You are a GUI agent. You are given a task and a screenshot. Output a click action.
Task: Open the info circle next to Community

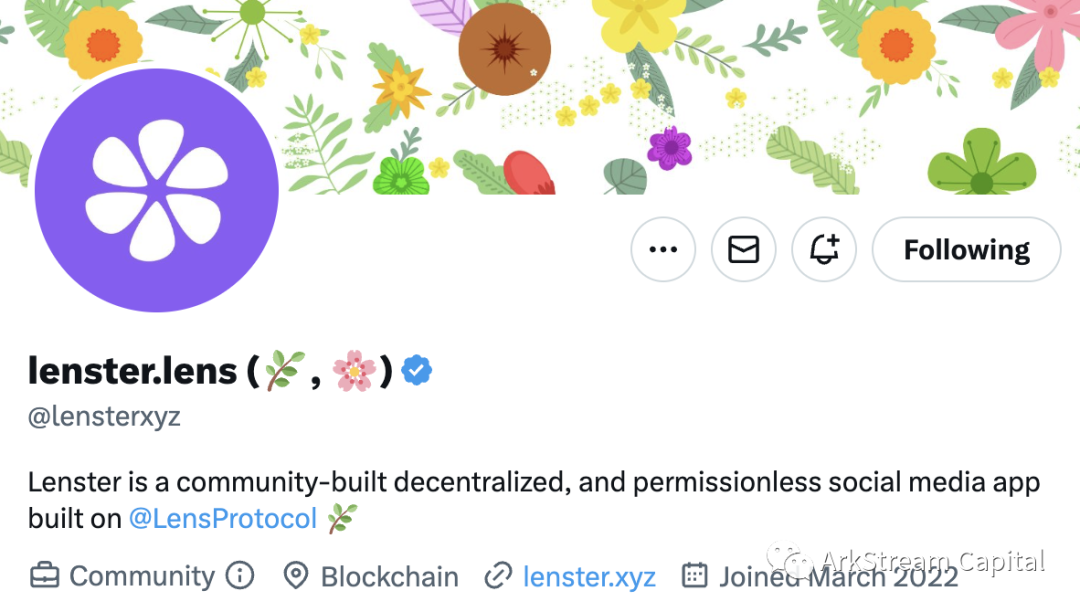[x=238, y=576]
